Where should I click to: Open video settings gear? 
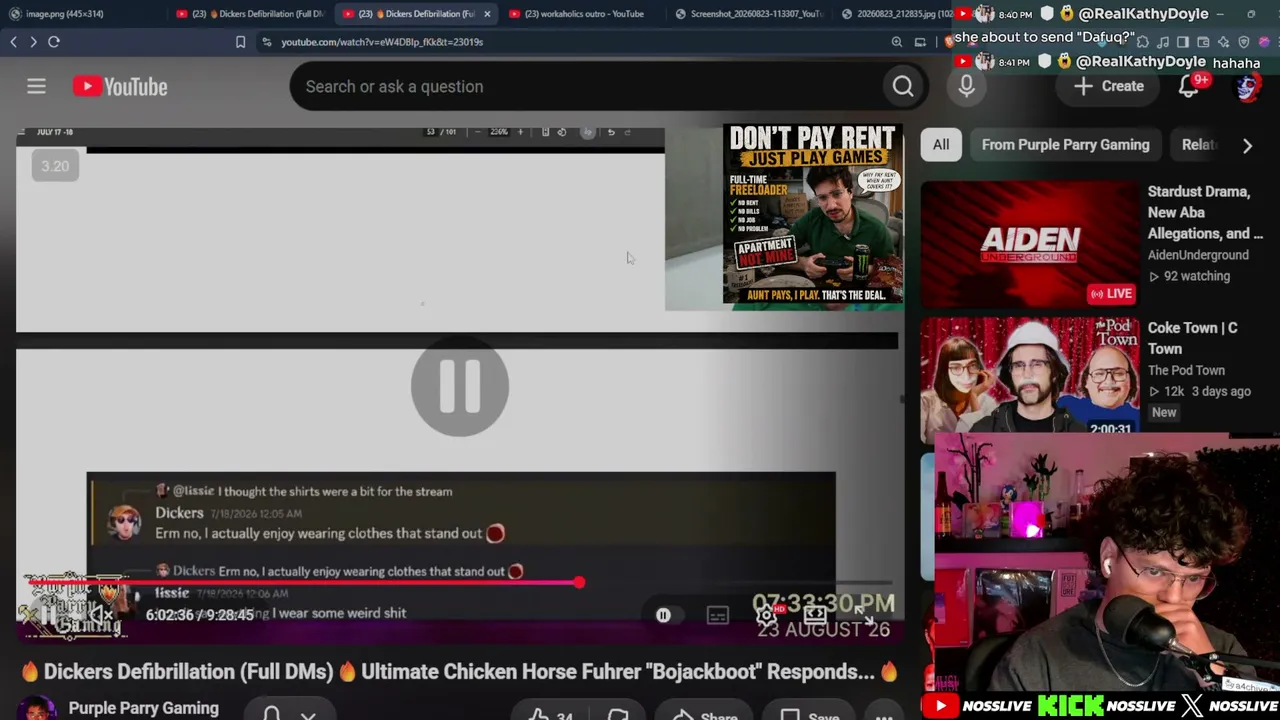point(766,615)
